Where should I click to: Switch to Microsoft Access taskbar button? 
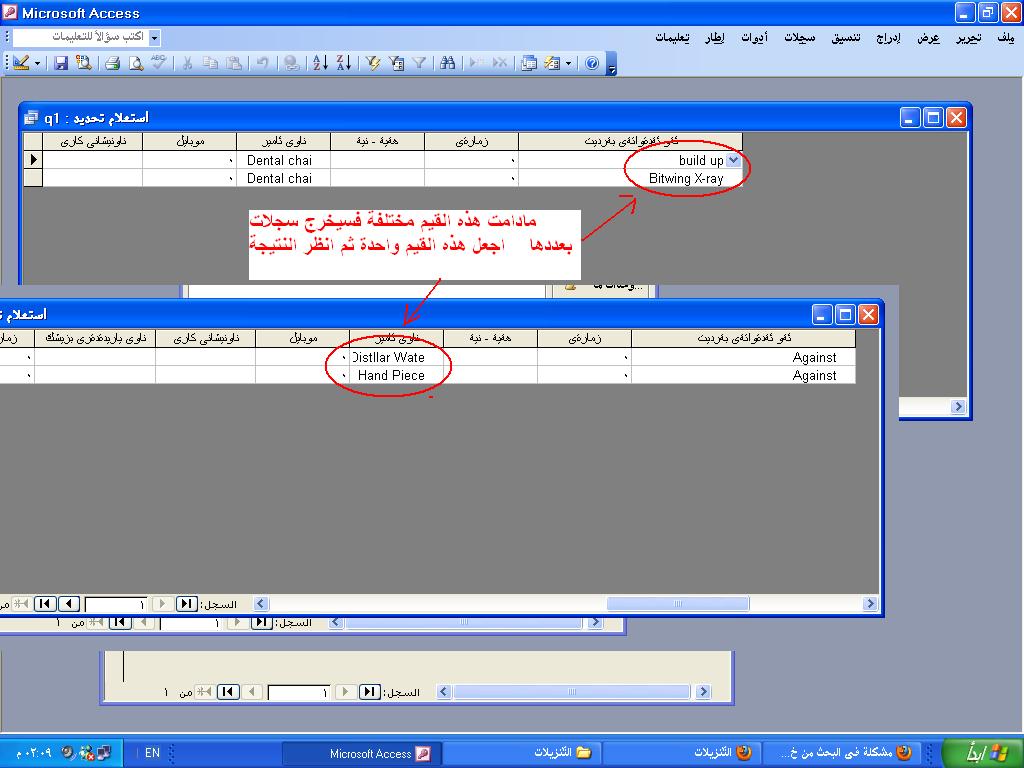362,754
